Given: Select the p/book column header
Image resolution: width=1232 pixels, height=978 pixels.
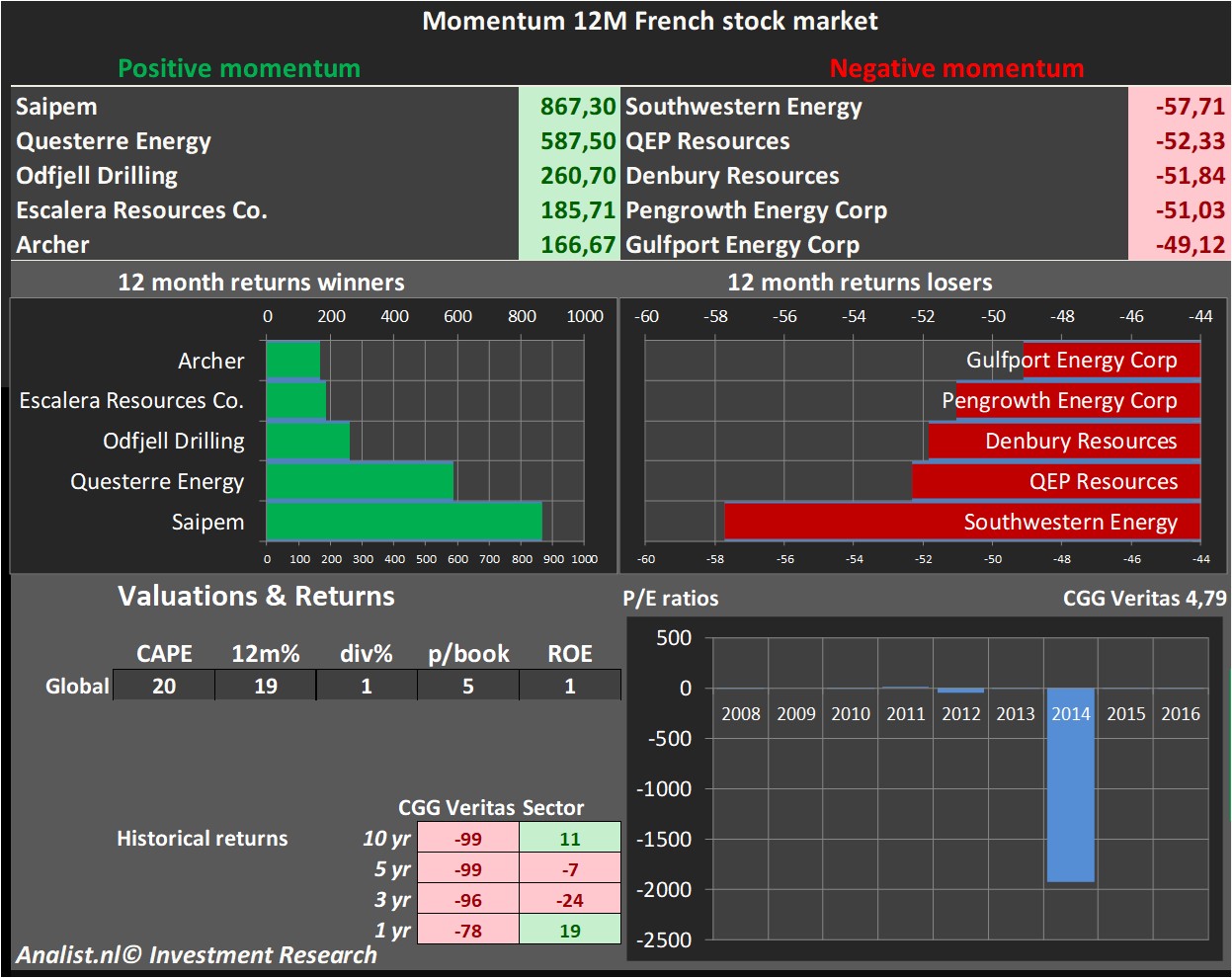Looking at the screenshot, I should [x=468, y=654].
